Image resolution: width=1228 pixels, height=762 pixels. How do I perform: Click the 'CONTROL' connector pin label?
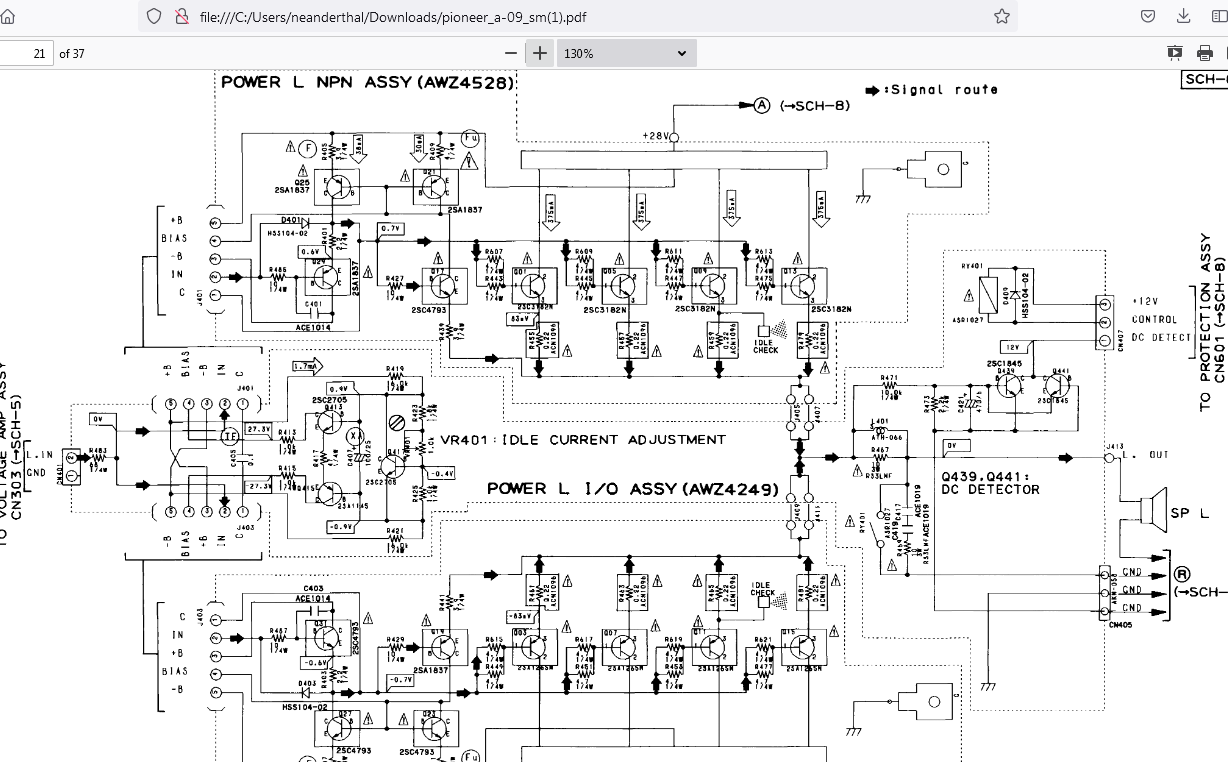pos(1154,320)
